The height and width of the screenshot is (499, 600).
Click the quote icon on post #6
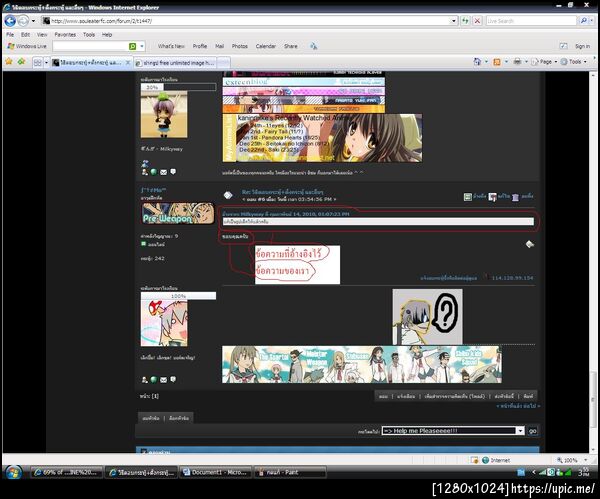click(468, 197)
